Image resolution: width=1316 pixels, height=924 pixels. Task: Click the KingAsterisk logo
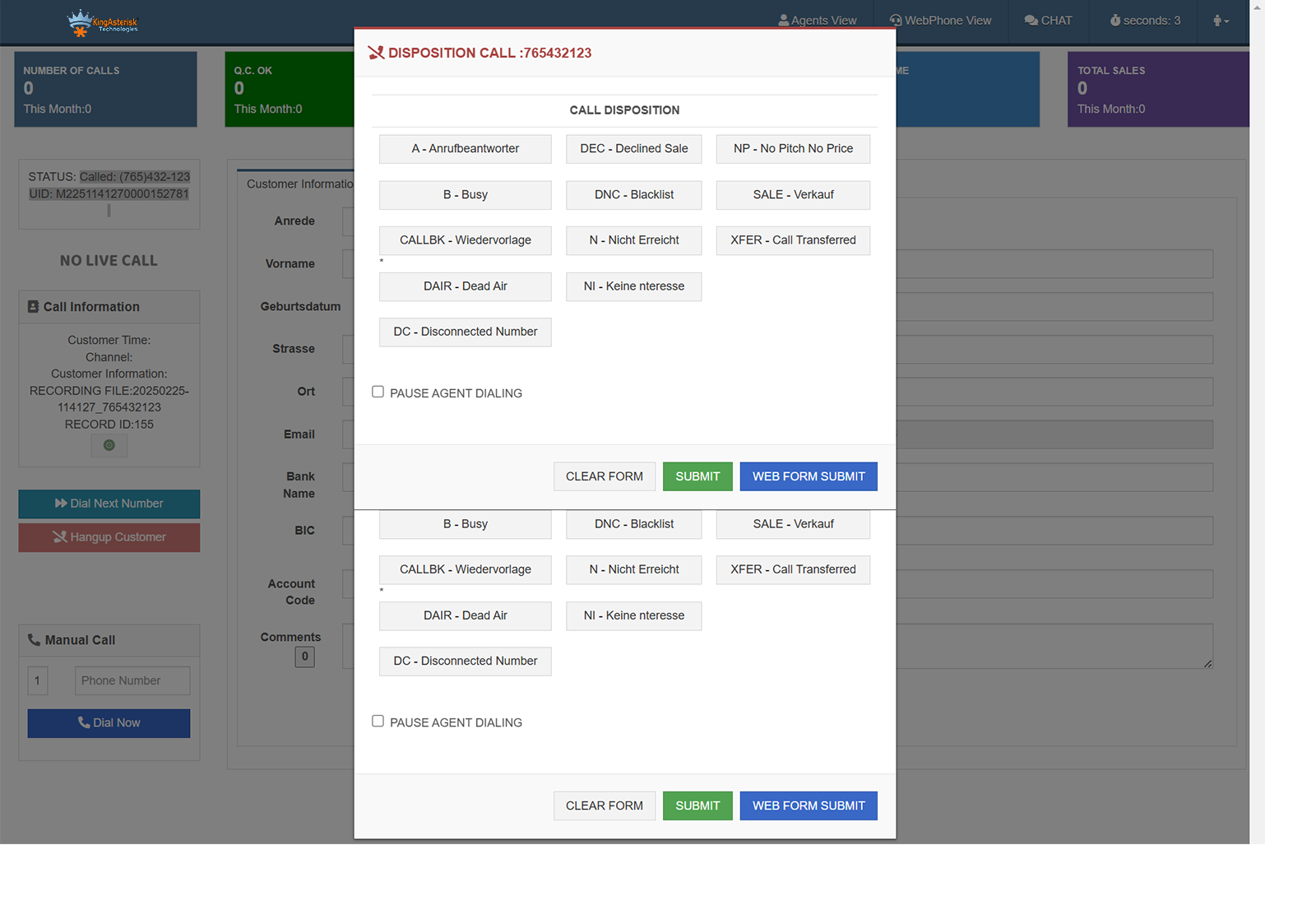click(102, 22)
